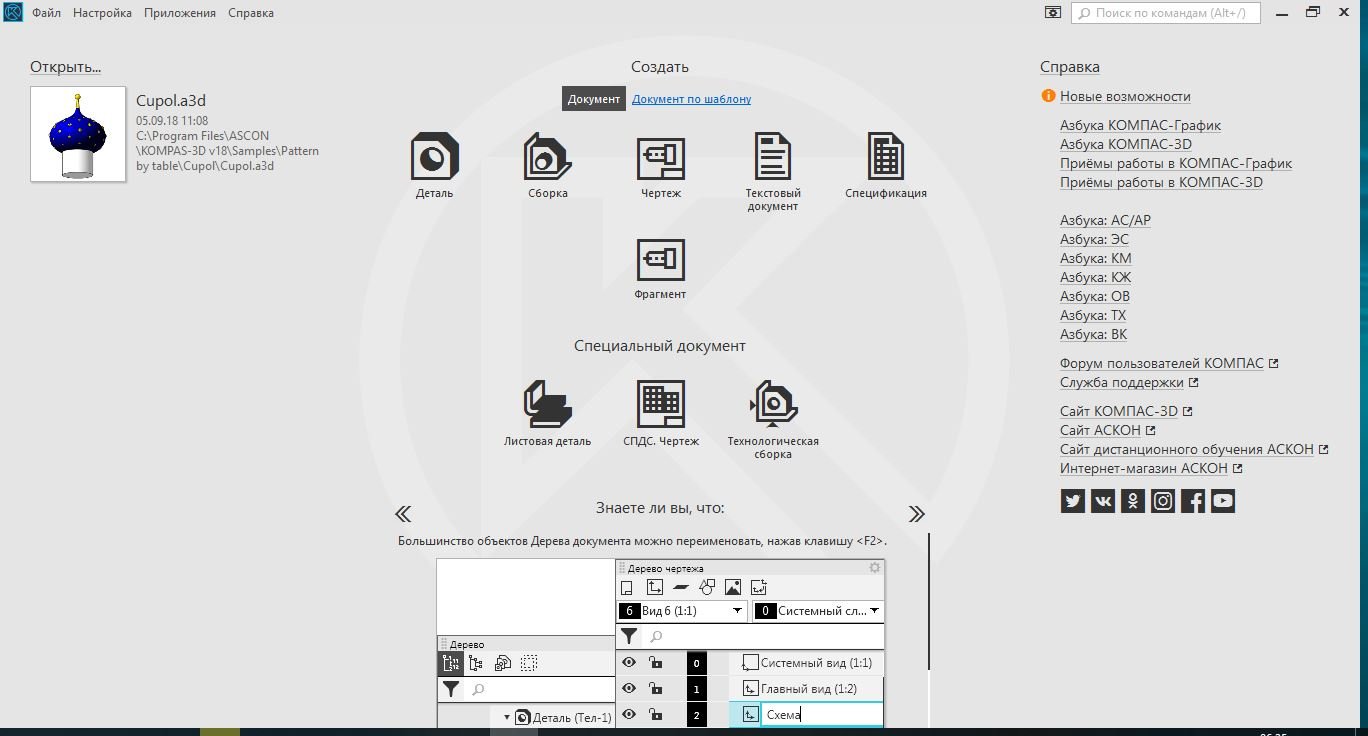Show the previous tip with left chevron
The height and width of the screenshot is (736, 1368).
pyautogui.click(x=403, y=514)
